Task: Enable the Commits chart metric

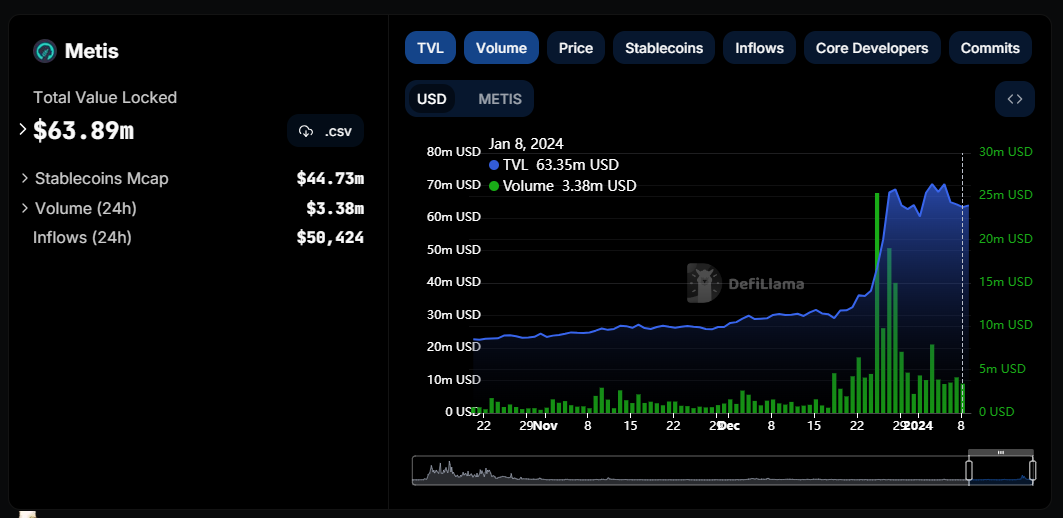Action: click(x=990, y=48)
